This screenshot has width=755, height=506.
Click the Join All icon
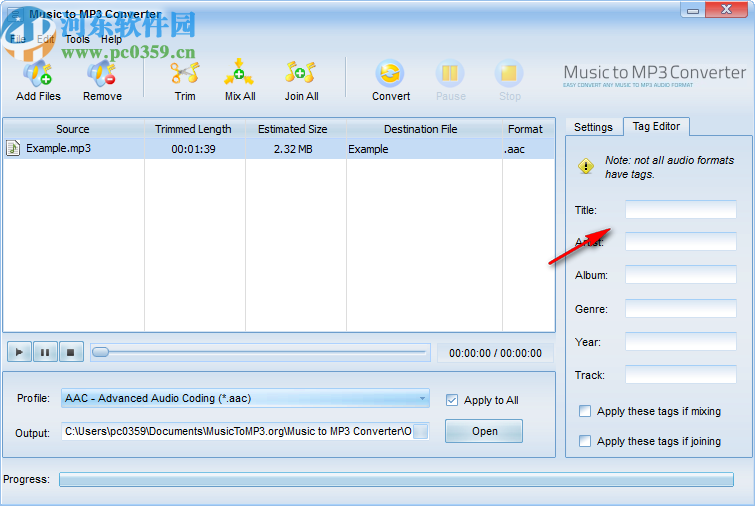(300, 73)
